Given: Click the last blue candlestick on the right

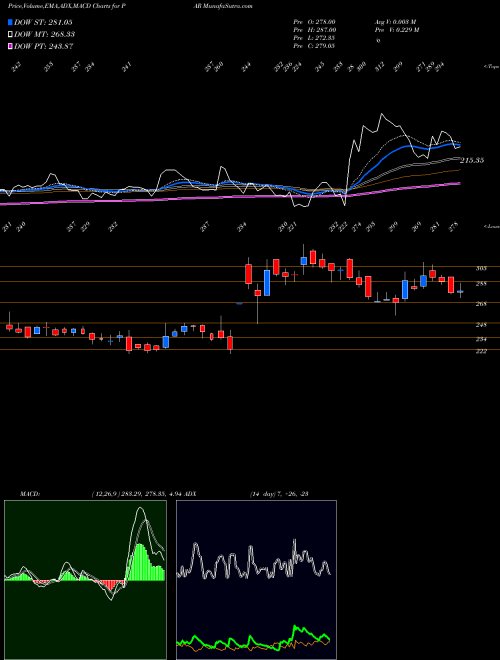Looking at the screenshot, I should pos(460,291).
